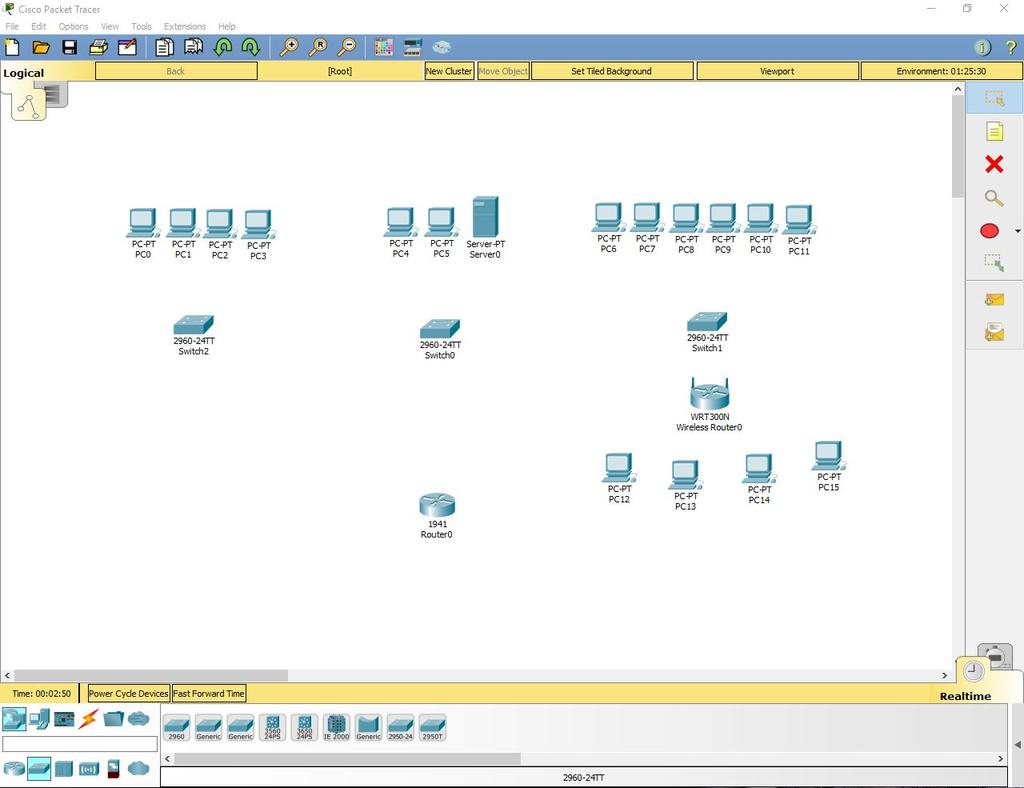The height and width of the screenshot is (788, 1024).
Task: Click the Copy icon in the toolbar
Action: coord(164,47)
